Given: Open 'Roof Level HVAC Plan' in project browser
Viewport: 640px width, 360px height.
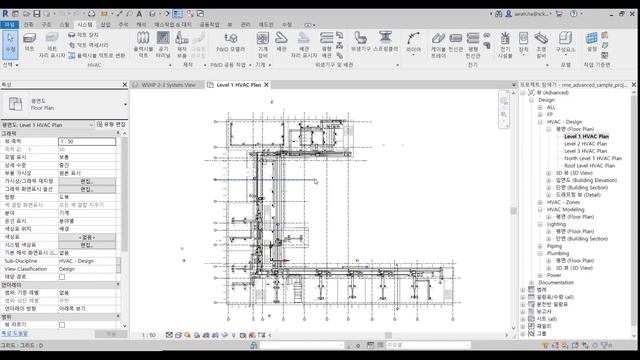Looking at the screenshot, I should click(x=589, y=166).
